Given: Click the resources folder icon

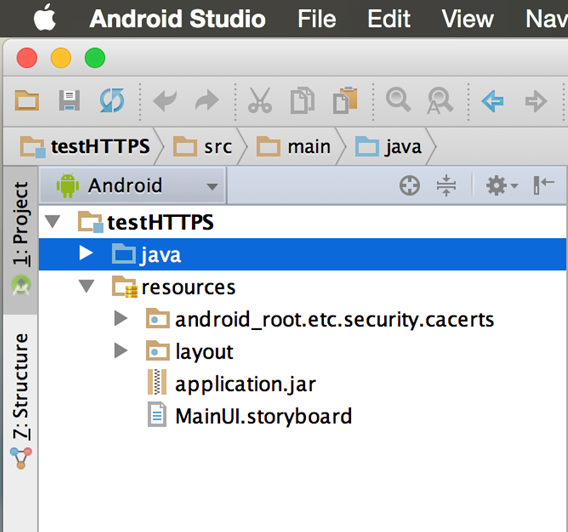Looking at the screenshot, I should [124, 286].
